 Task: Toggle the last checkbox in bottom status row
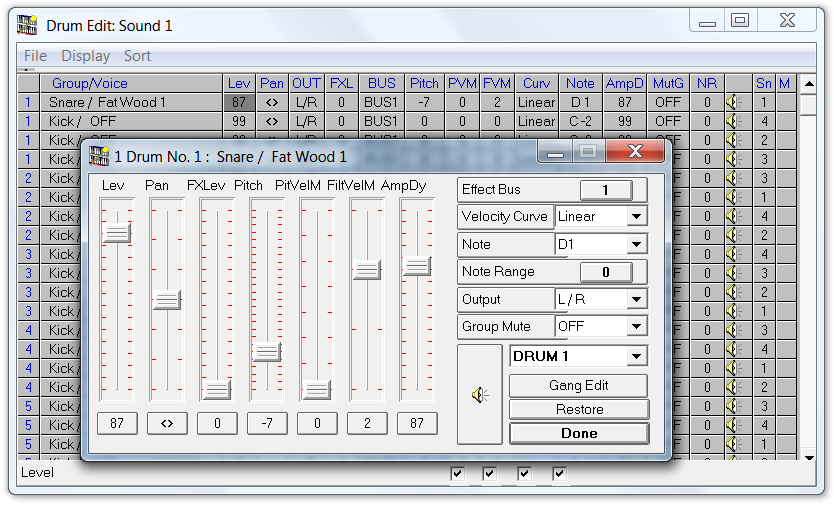560,474
